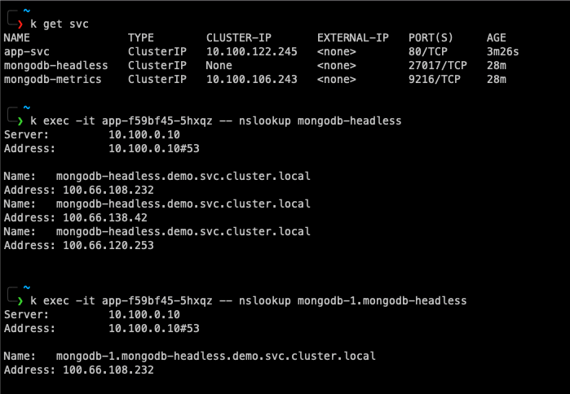Click the resolved address 100.66.138.42

(105, 218)
